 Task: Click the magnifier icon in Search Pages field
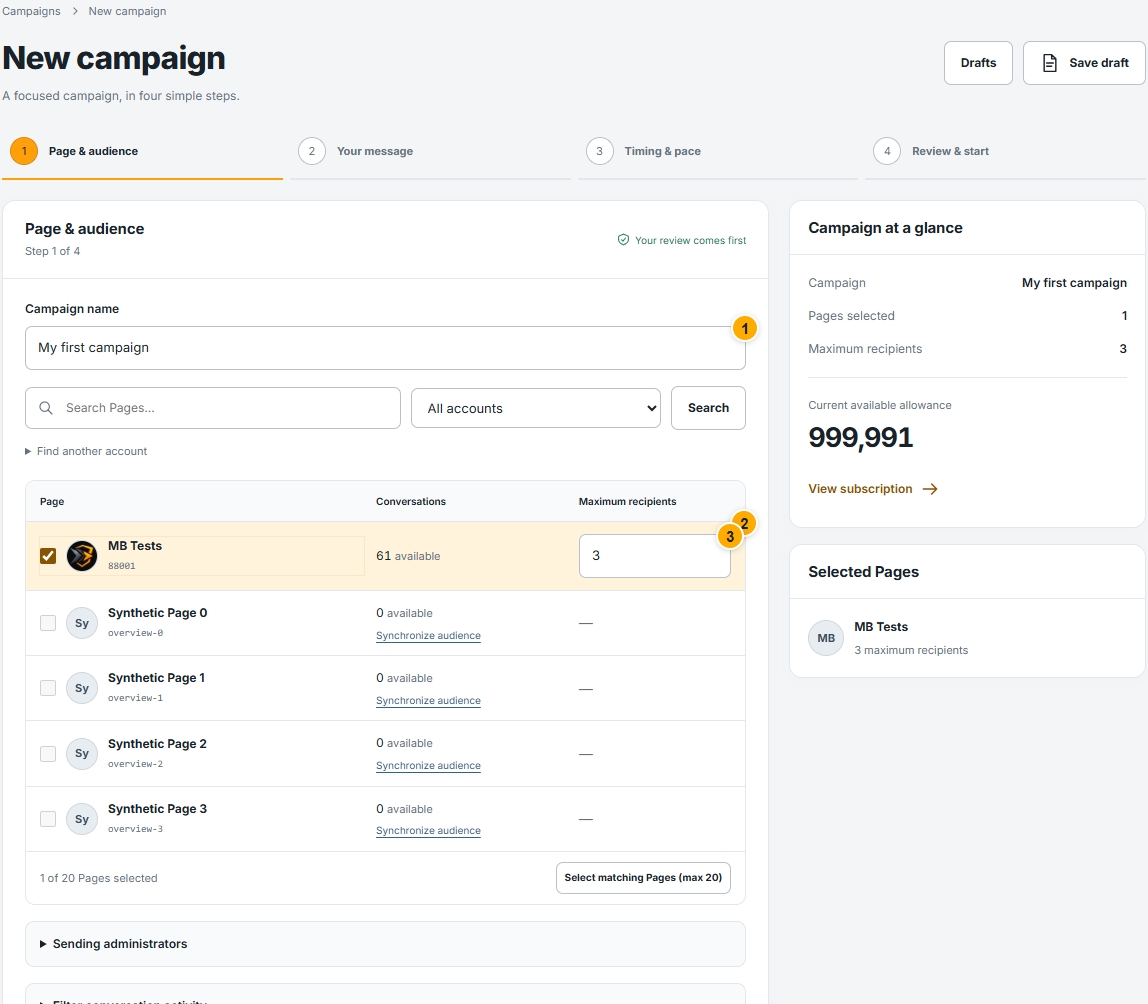(x=45, y=408)
